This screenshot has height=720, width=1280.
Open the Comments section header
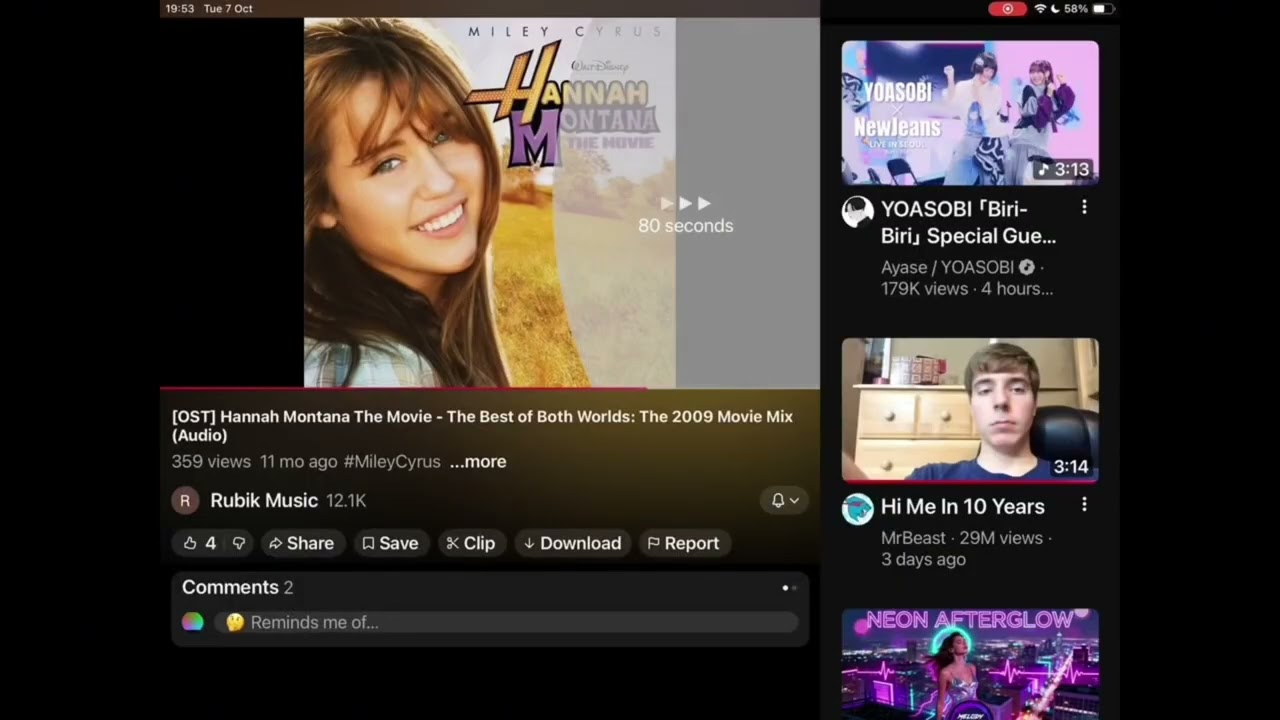tap(237, 588)
